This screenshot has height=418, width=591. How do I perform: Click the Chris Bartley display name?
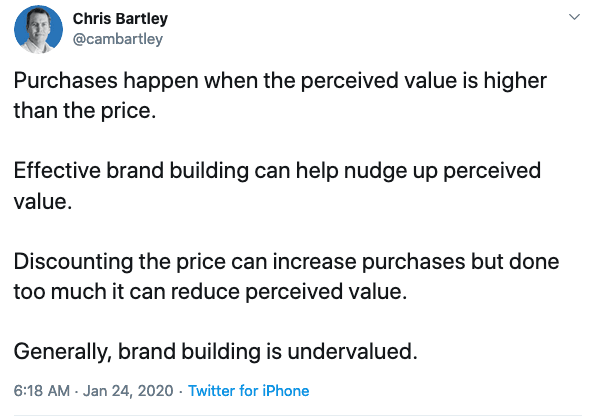[120, 18]
